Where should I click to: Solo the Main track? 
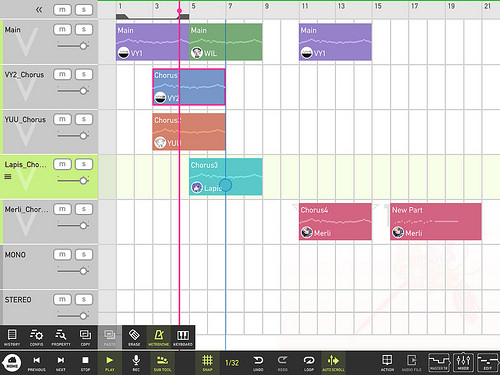pyautogui.click(x=84, y=29)
